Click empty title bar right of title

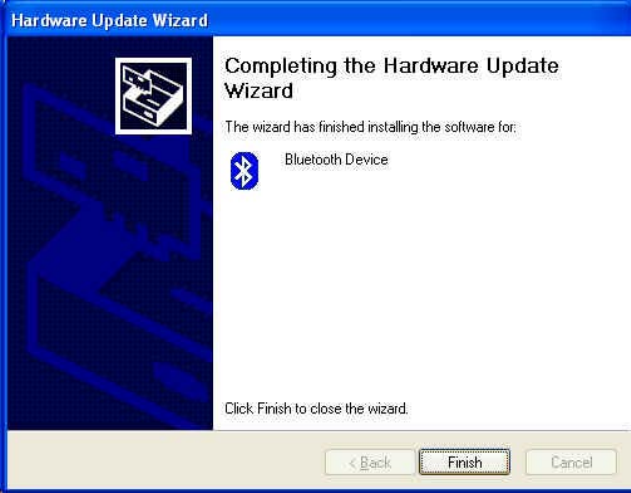point(419,20)
